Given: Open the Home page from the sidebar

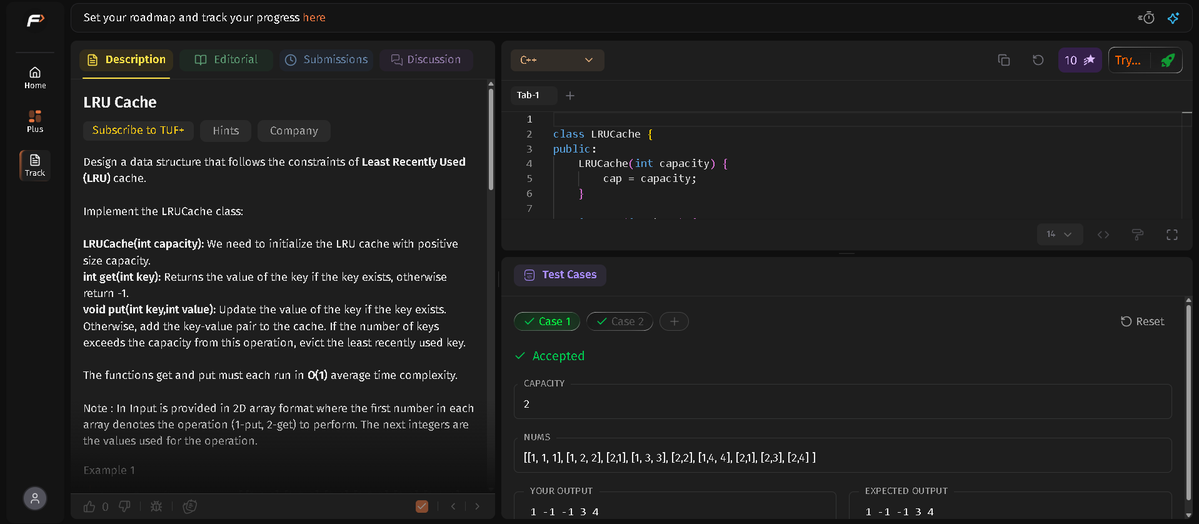Looking at the screenshot, I should [35, 77].
